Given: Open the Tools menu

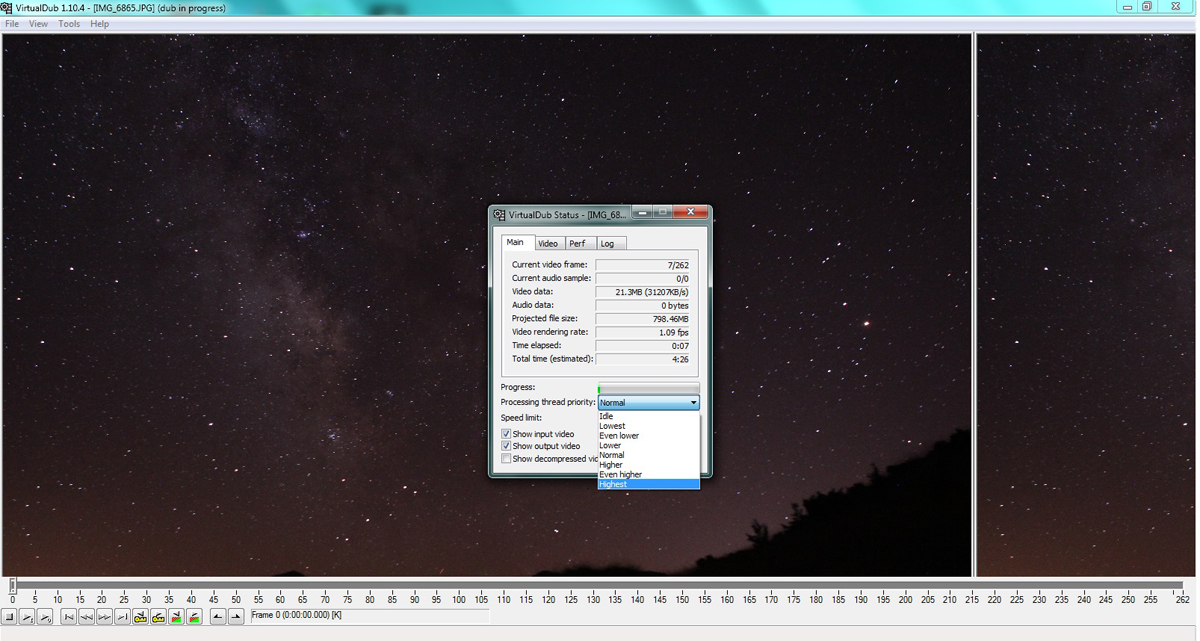Looking at the screenshot, I should [69, 24].
